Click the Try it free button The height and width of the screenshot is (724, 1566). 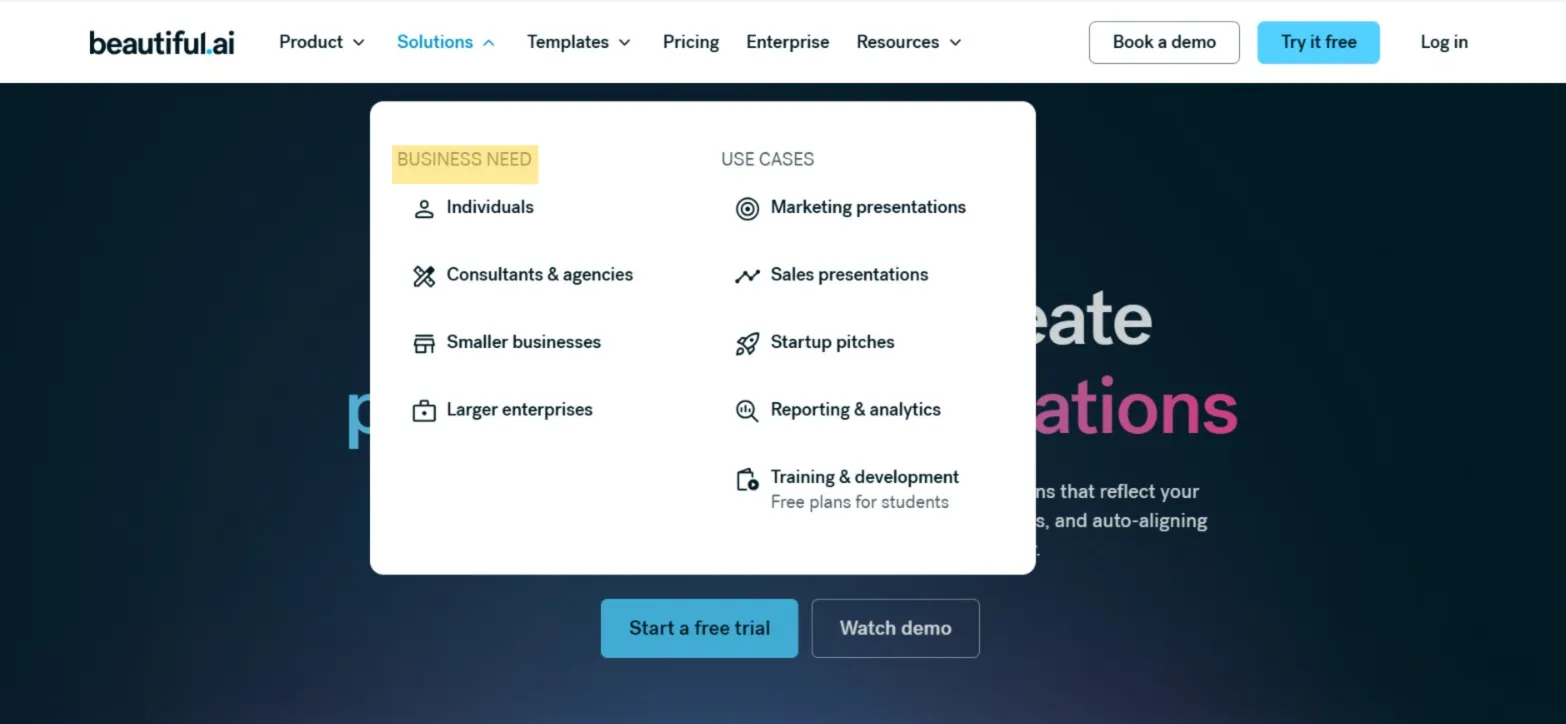1318,42
